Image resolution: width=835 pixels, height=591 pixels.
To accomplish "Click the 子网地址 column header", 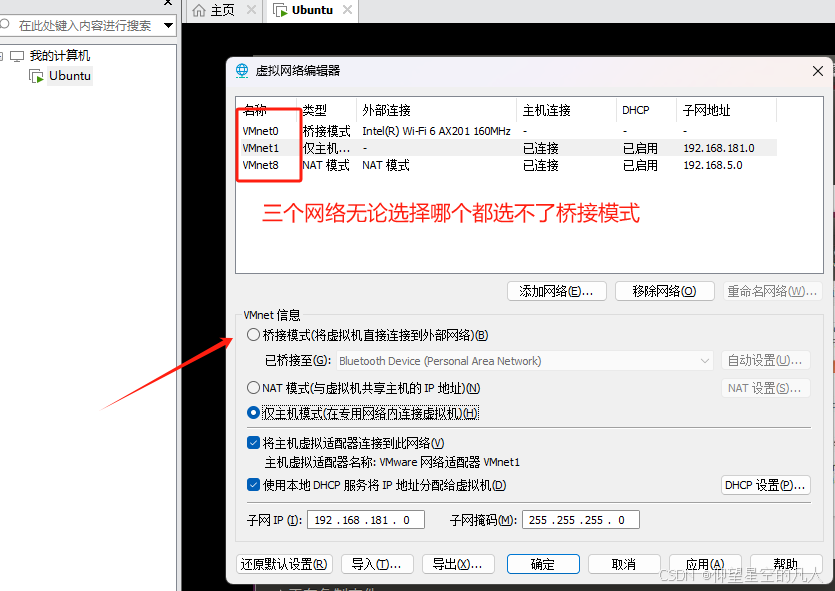I will tap(726, 110).
